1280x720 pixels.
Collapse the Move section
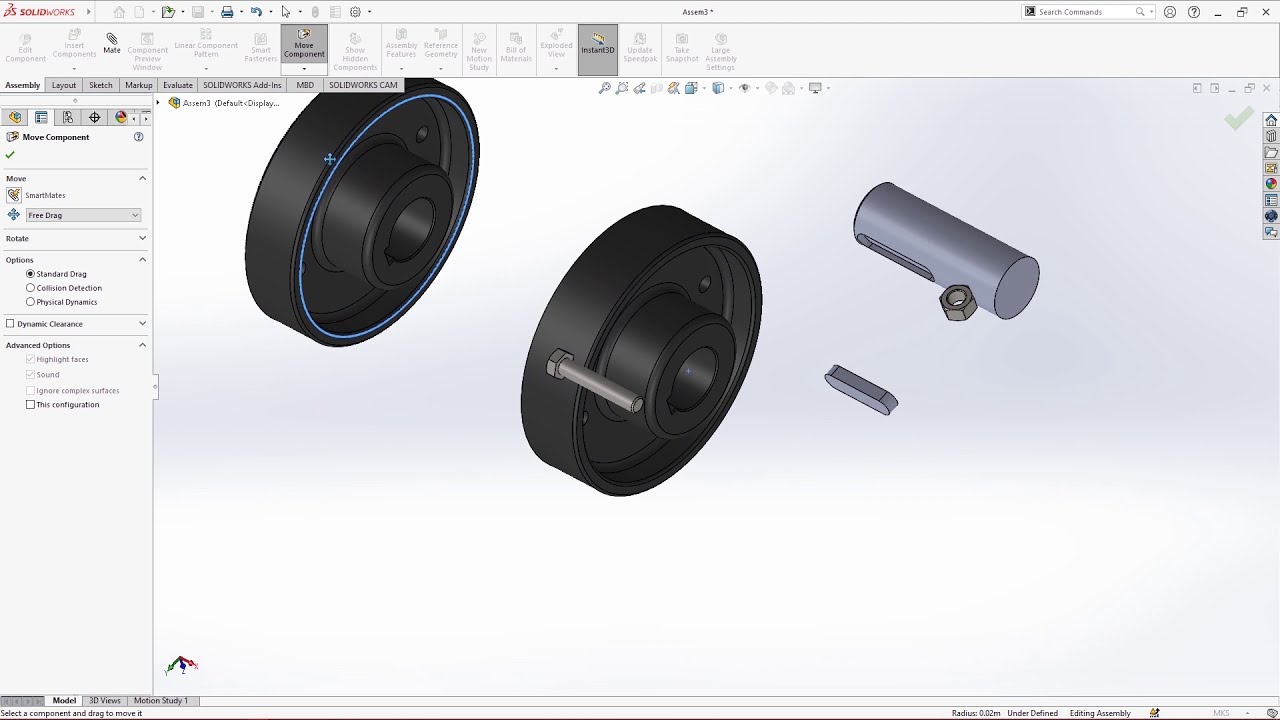142,178
